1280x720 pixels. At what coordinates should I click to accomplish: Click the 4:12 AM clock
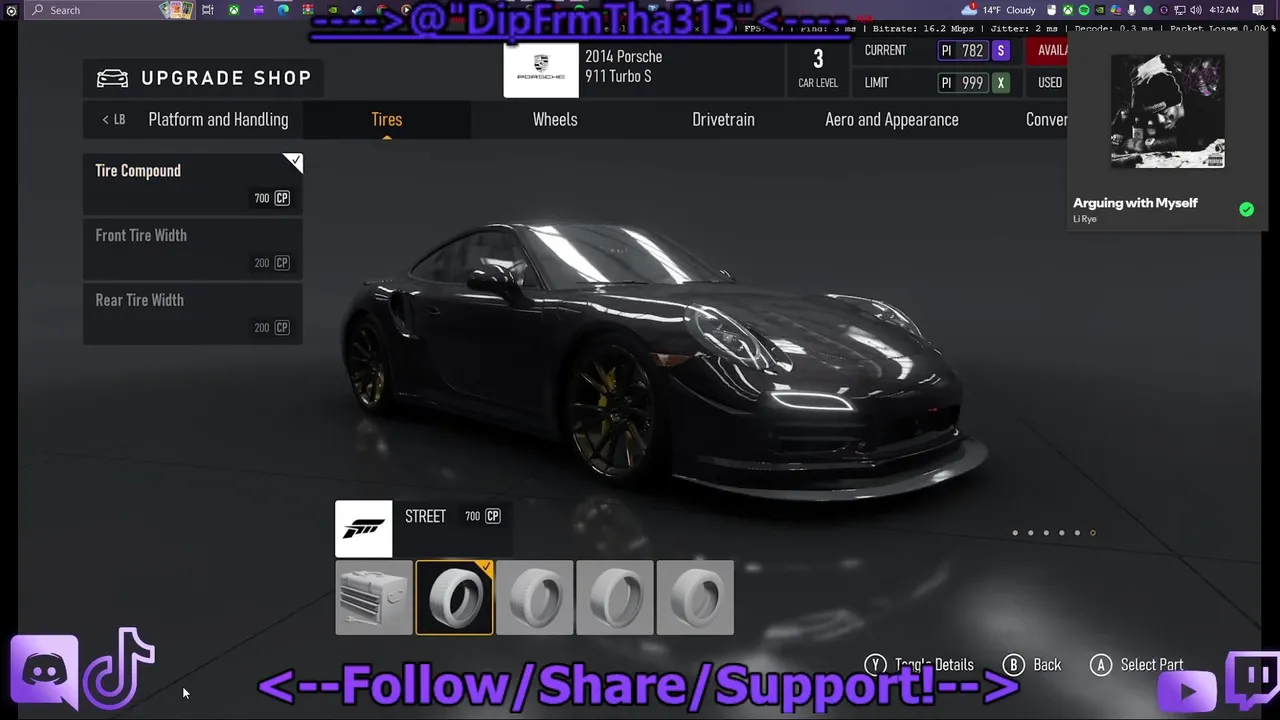pyautogui.click(x=1224, y=10)
